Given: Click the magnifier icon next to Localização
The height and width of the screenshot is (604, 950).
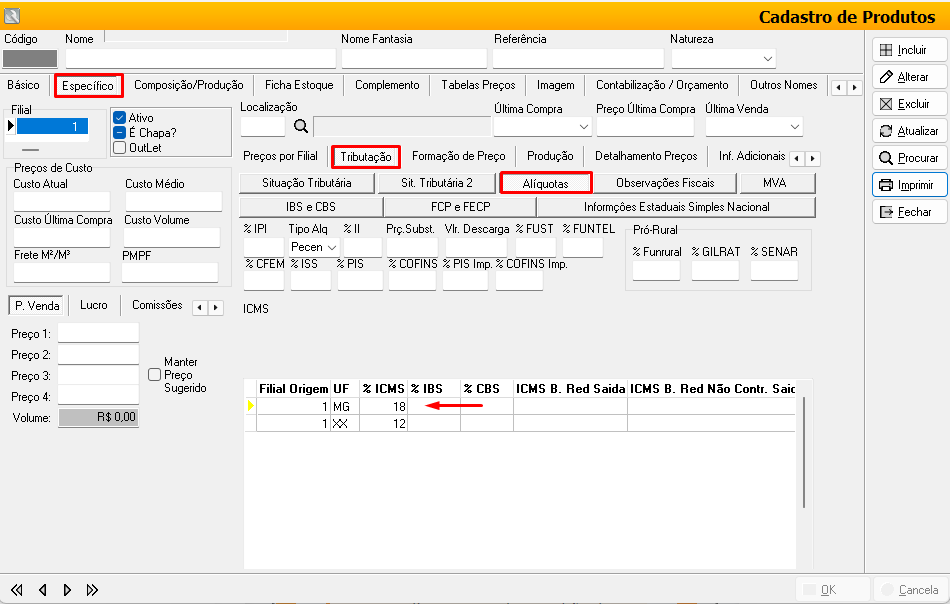Looking at the screenshot, I should [x=300, y=126].
